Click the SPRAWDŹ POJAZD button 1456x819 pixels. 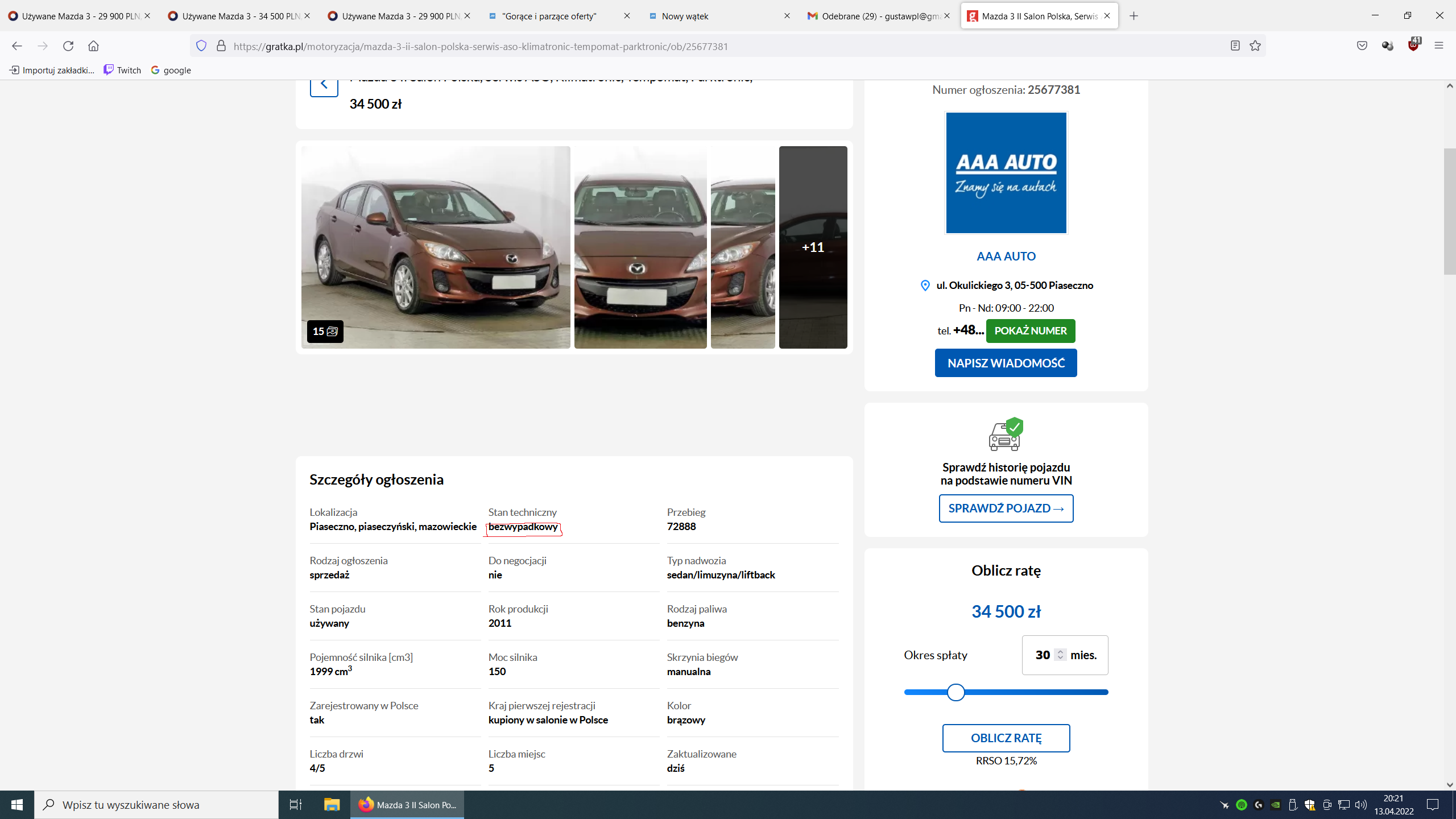tap(1006, 508)
